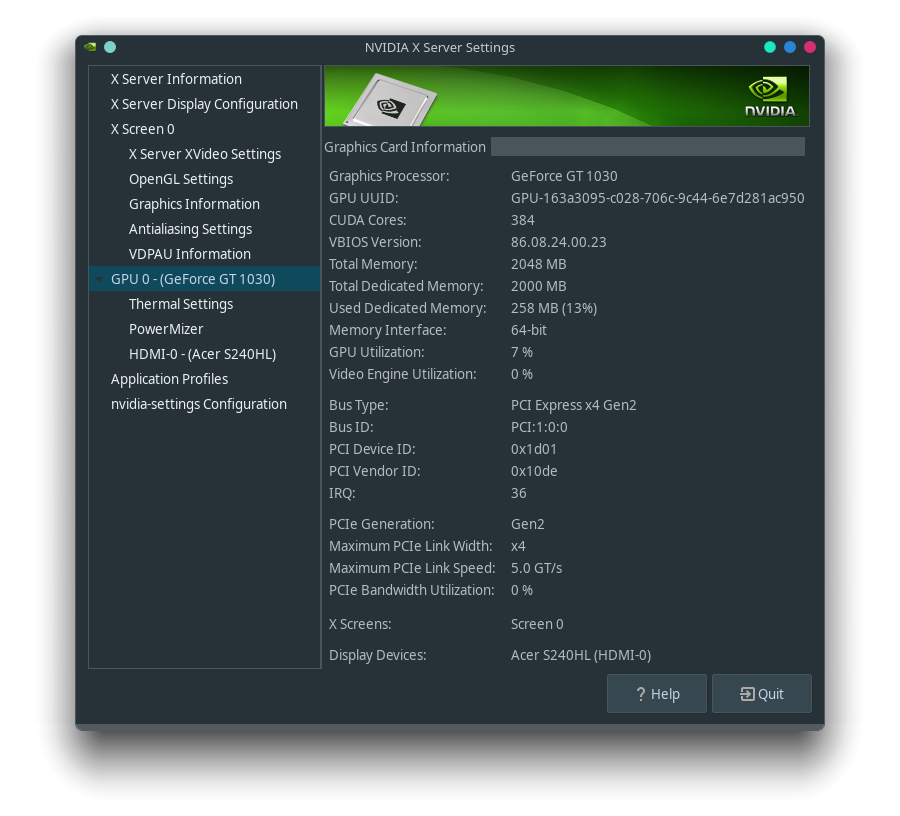The image size is (900, 816).
Task: Click IRQ value 36
Action: (518, 494)
